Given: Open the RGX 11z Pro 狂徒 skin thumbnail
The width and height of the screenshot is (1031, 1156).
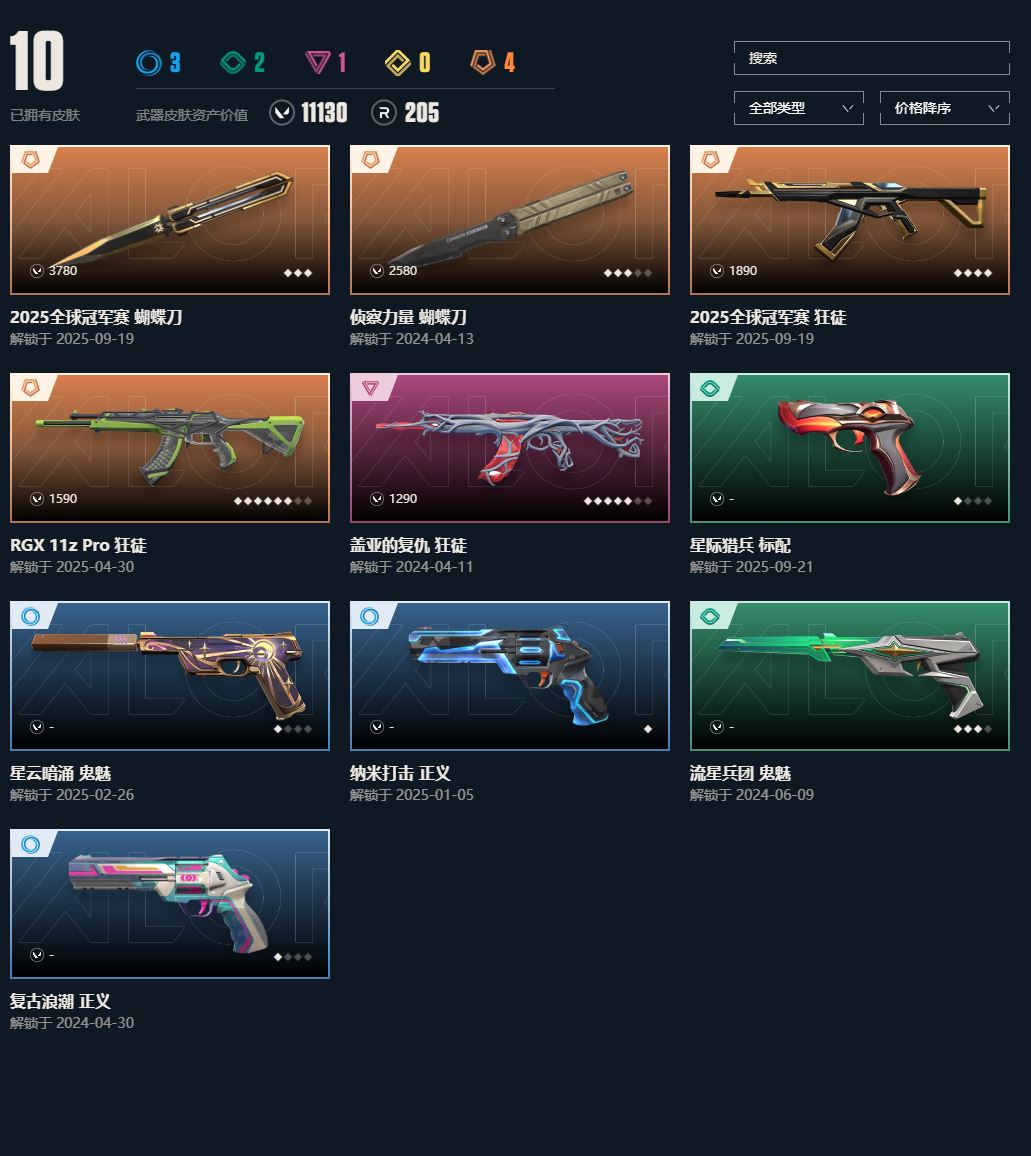Looking at the screenshot, I should [x=170, y=448].
